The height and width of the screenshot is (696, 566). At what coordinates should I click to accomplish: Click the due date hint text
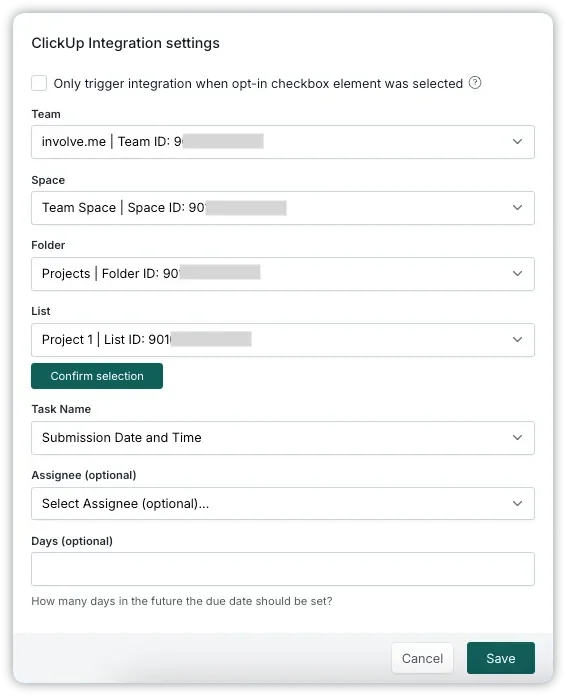[182, 601]
